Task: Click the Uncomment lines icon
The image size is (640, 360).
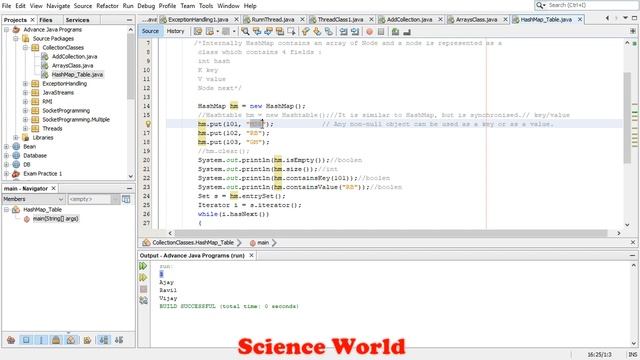Action: (x=407, y=31)
